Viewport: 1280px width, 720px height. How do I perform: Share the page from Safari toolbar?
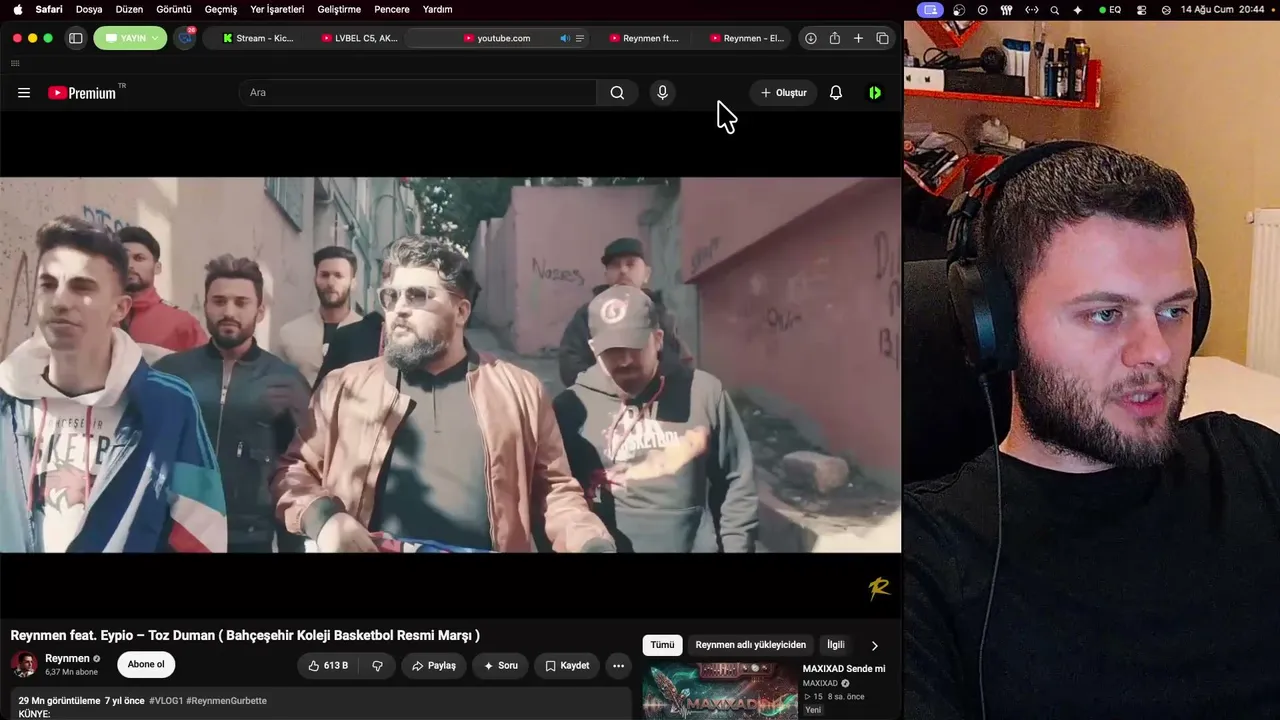click(x=835, y=38)
